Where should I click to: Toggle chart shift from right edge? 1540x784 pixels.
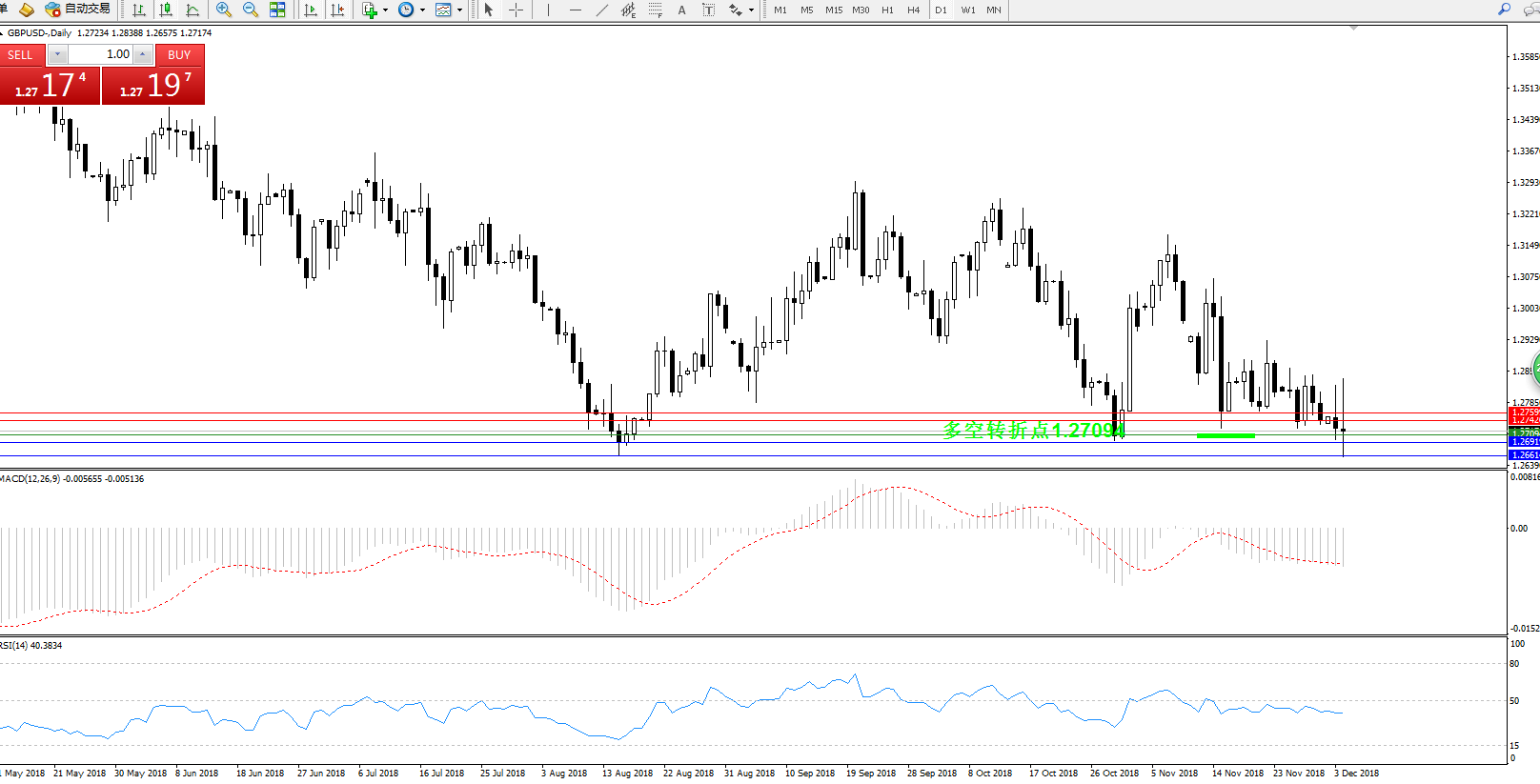tap(336, 10)
